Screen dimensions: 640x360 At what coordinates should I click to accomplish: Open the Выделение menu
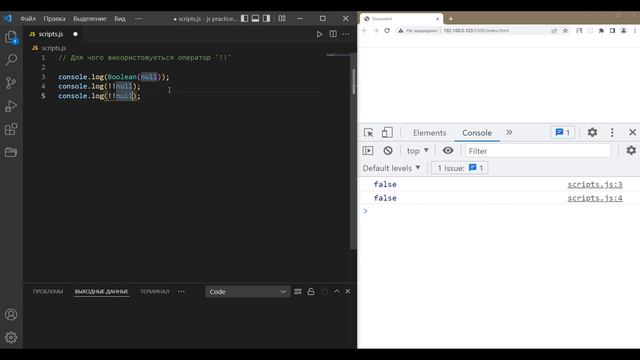pyautogui.click(x=90, y=19)
